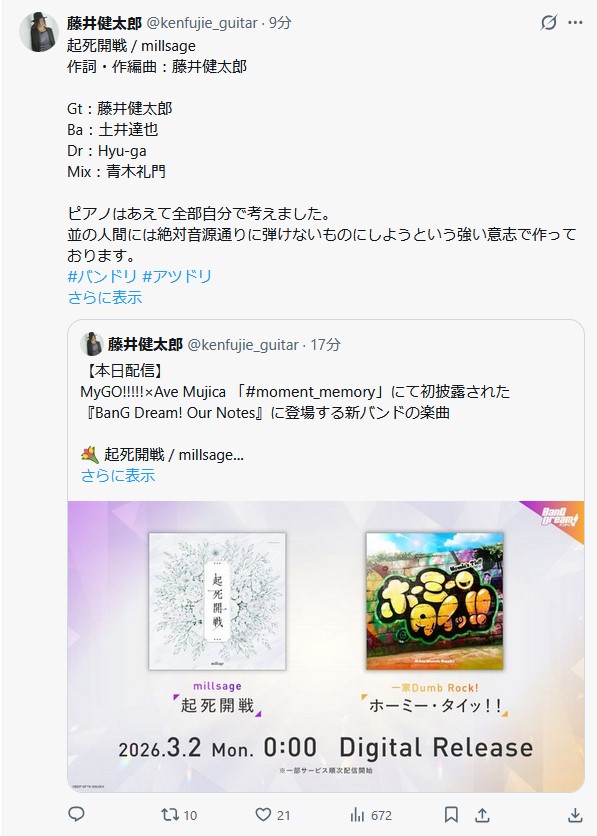Open the #バンドリ hashtag
Screen dimensions: 597x836
(102, 276)
